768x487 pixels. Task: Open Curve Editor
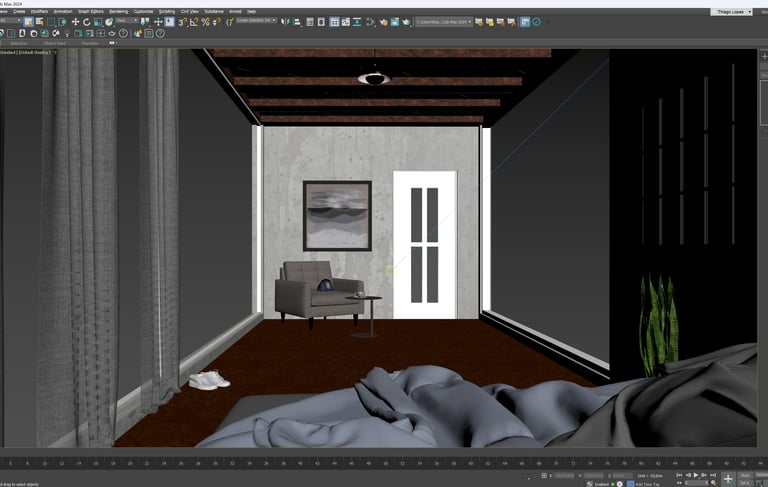coord(346,22)
